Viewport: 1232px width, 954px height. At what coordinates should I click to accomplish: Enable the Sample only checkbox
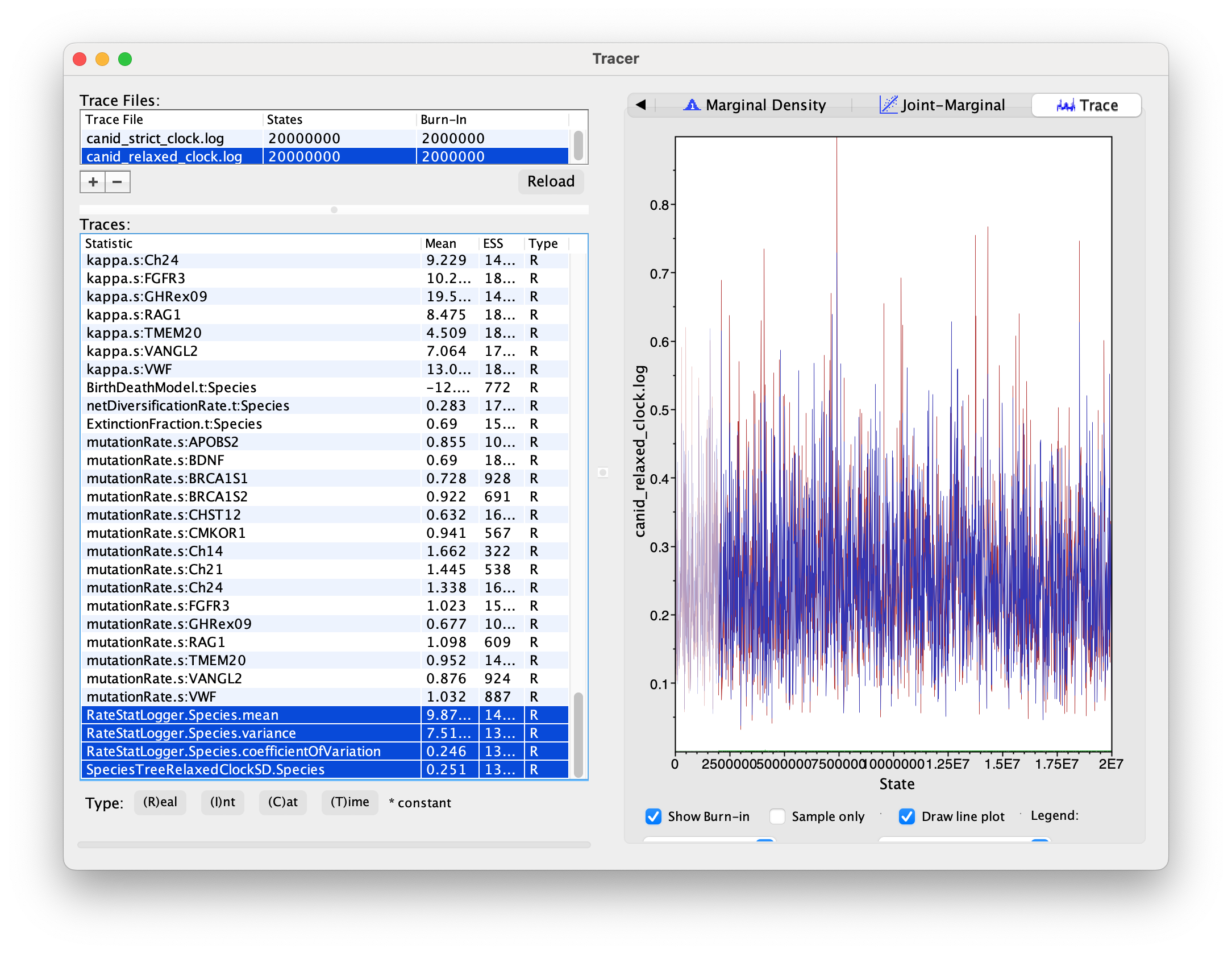[777, 816]
